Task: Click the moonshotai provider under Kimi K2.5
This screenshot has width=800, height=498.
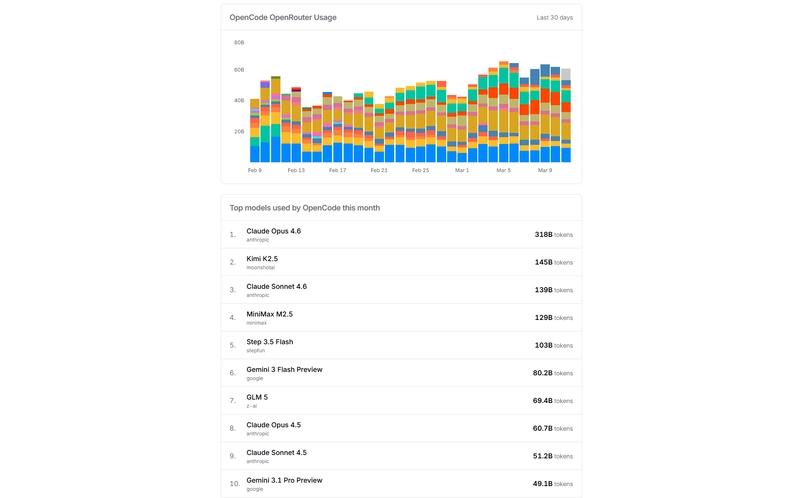Action: pos(260,268)
